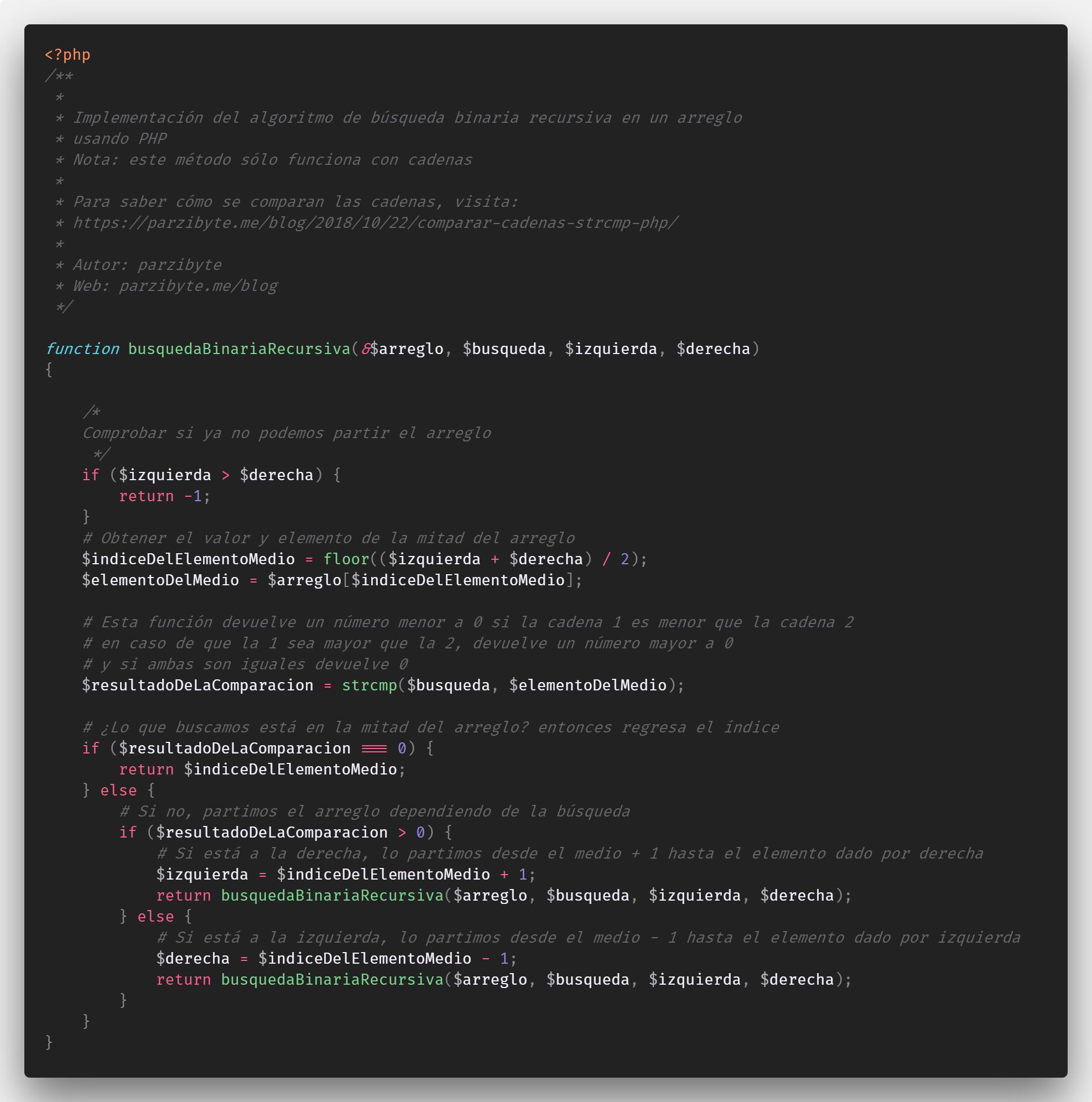Click the 'strcmp' function call
This screenshot has height=1102, width=1092.
370,685
